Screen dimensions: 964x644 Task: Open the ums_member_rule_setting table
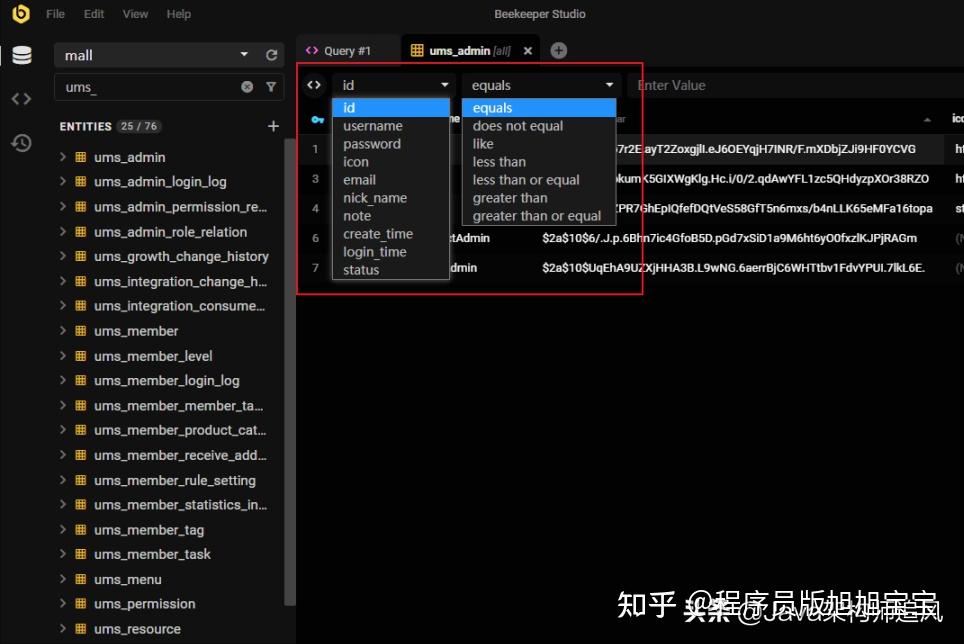click(175, 480)
